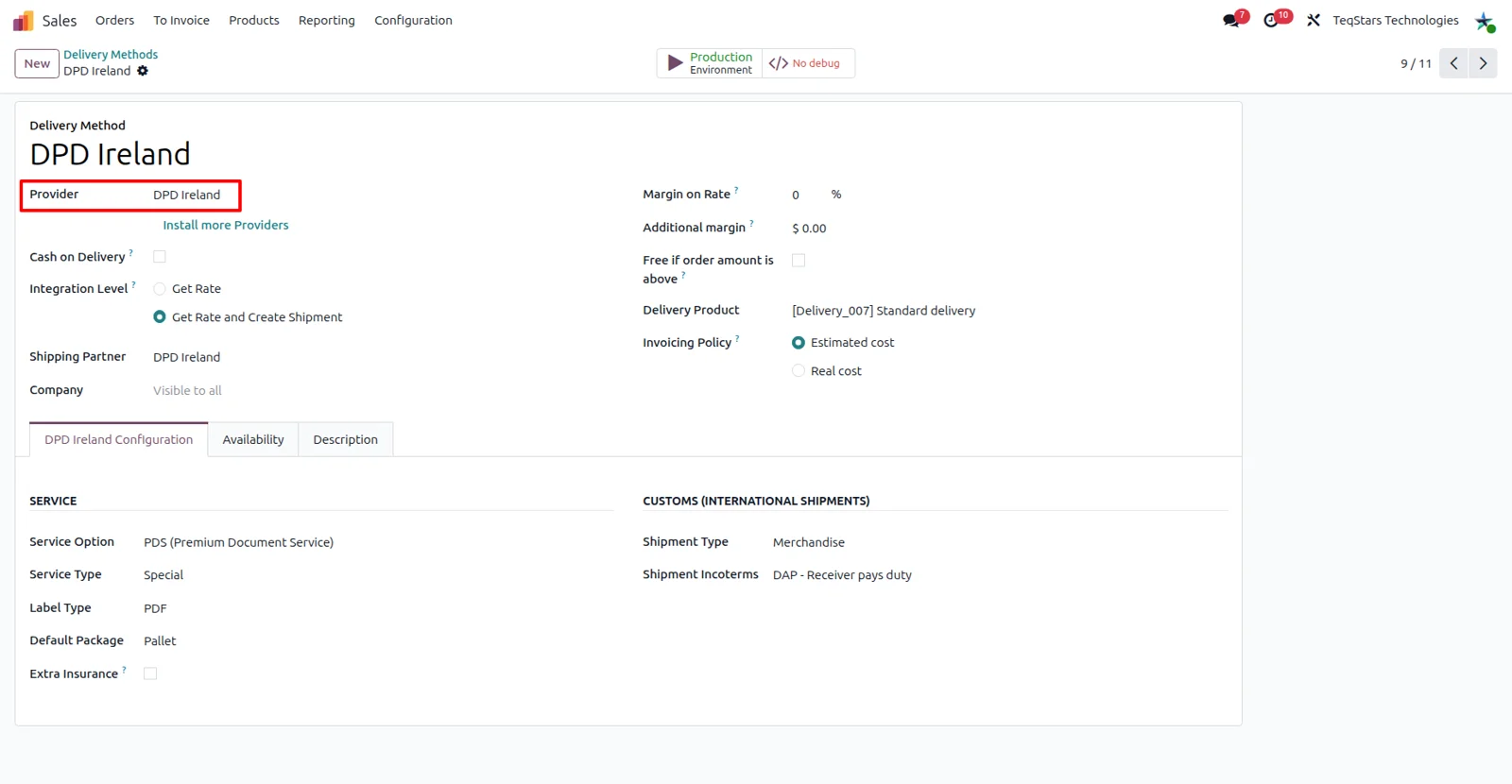
Task: Click Install more Providers link
Action: 226,225
